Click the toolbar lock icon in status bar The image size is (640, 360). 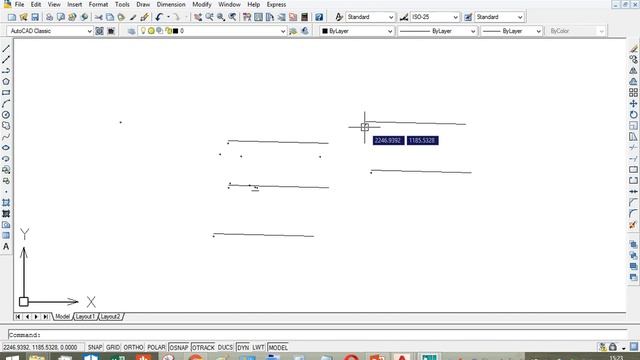[x=613, y=347]
